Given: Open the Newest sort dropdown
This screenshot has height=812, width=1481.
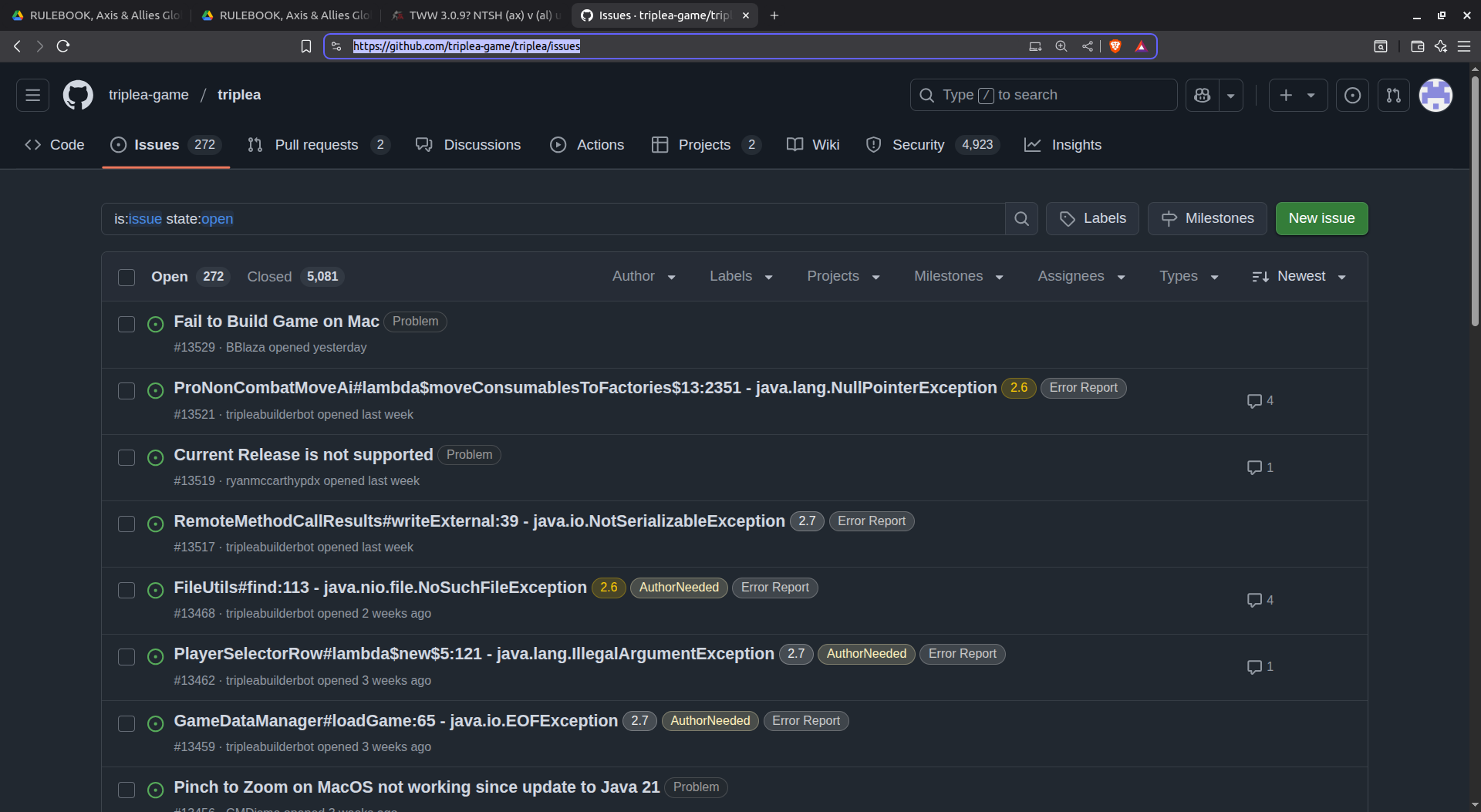Looking at the screenshot, I should (1299, 276).
